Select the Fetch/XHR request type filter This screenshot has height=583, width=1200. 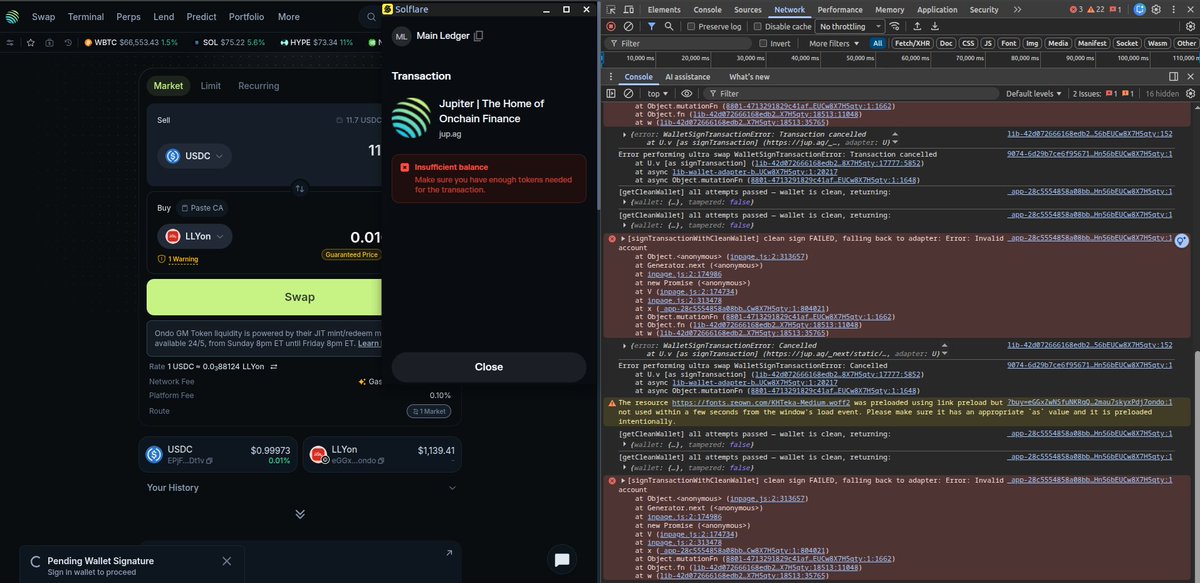[913, 44]
